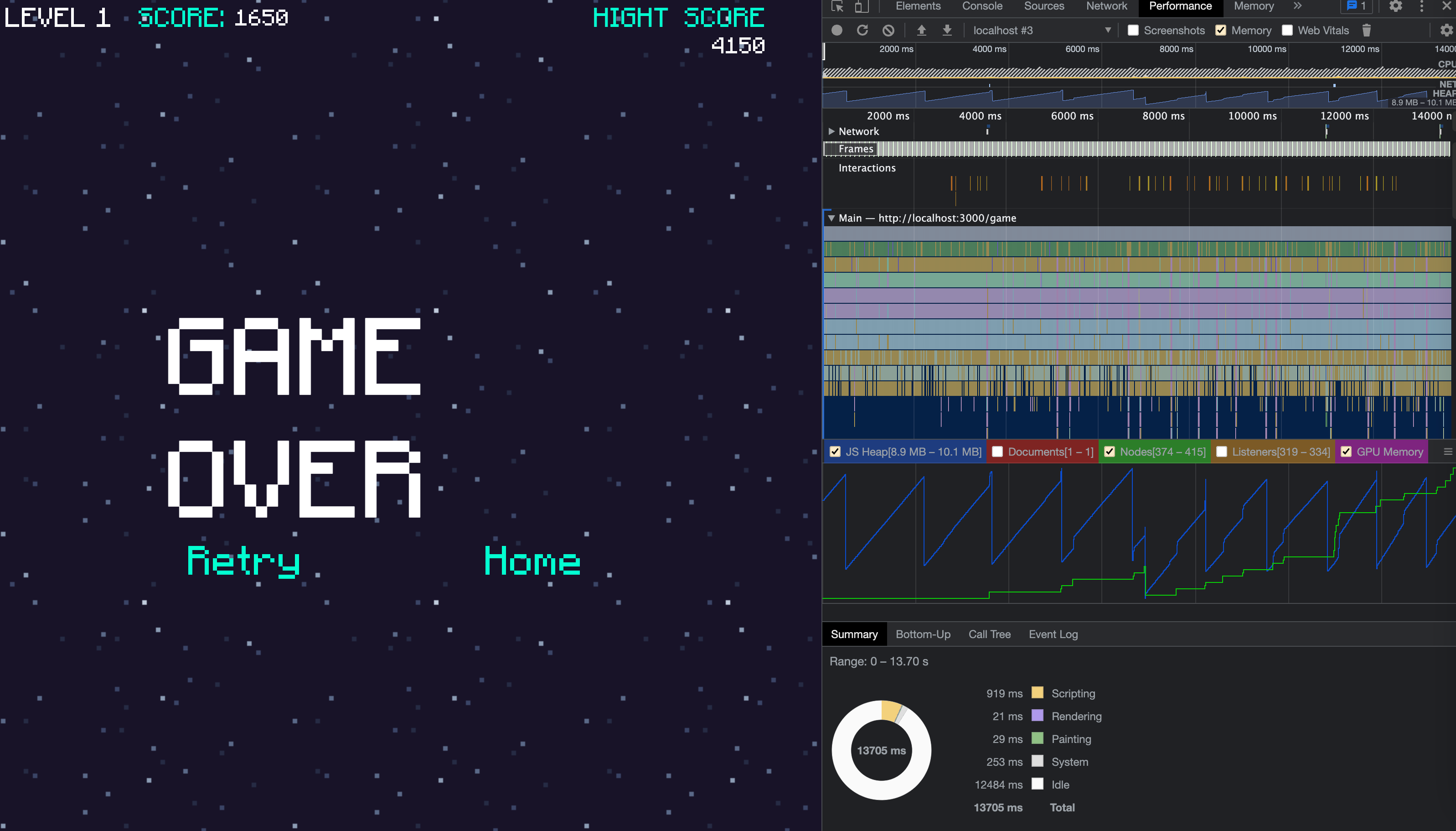Toggle the device emulation toolbar

pyautogui.click(x=861, y=7)
